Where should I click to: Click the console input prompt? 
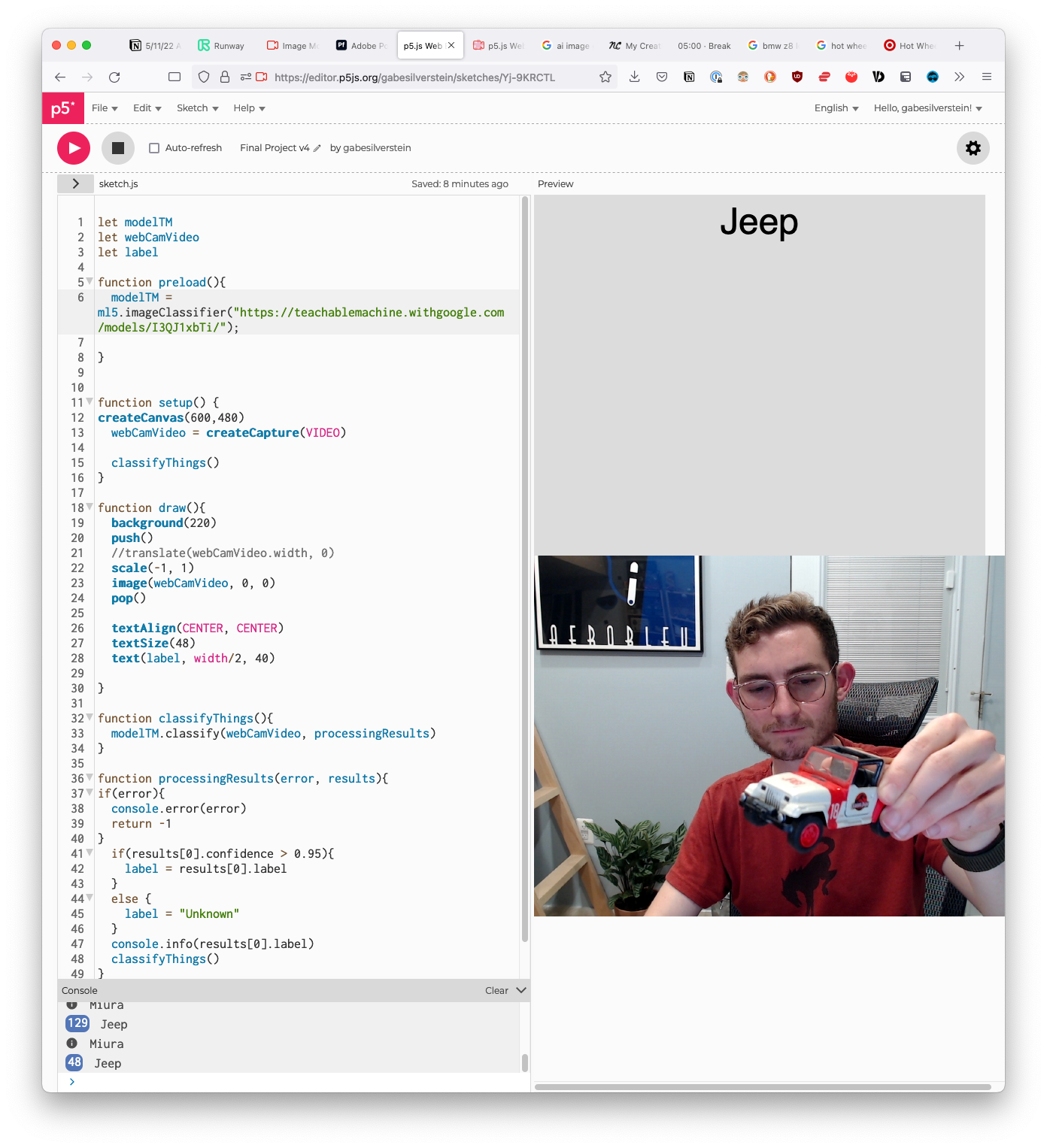click(293, 1082)
